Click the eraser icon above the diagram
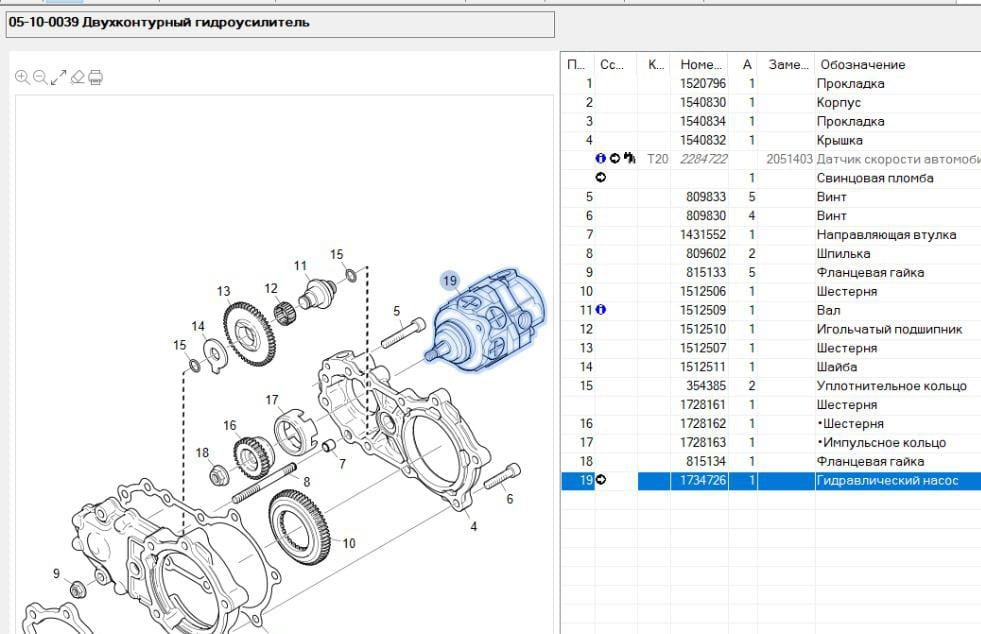 pos(77,77)
